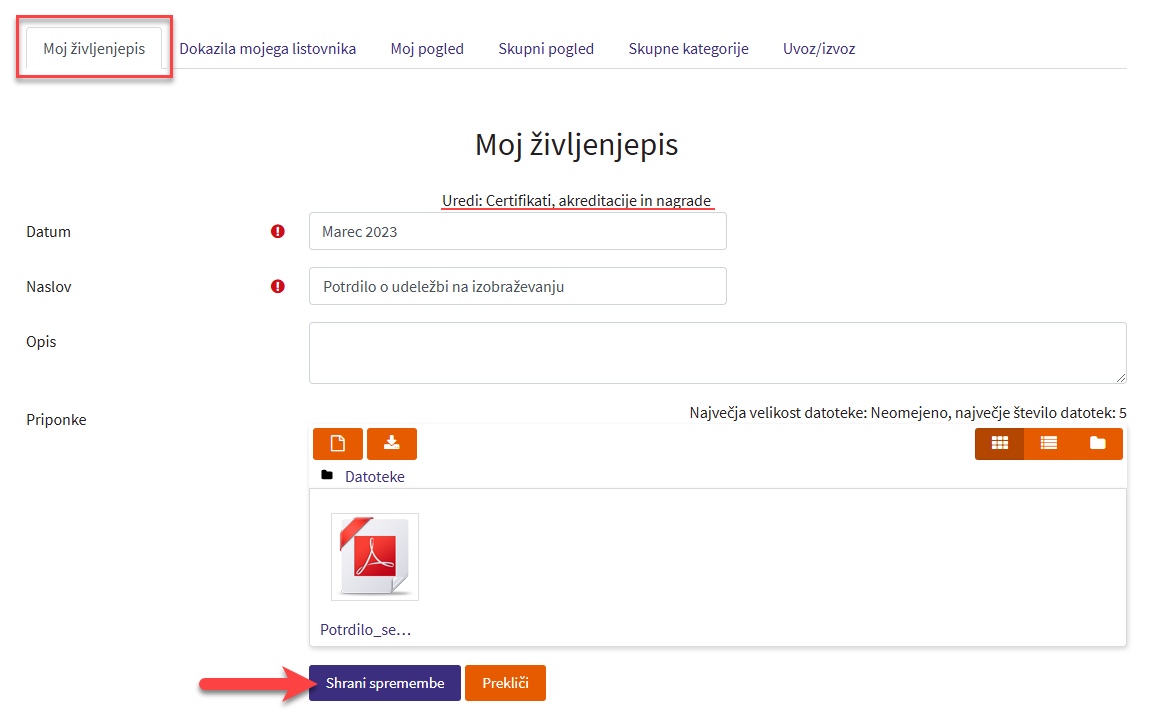Switch to the Moj pogled tab

pos(427,48)
